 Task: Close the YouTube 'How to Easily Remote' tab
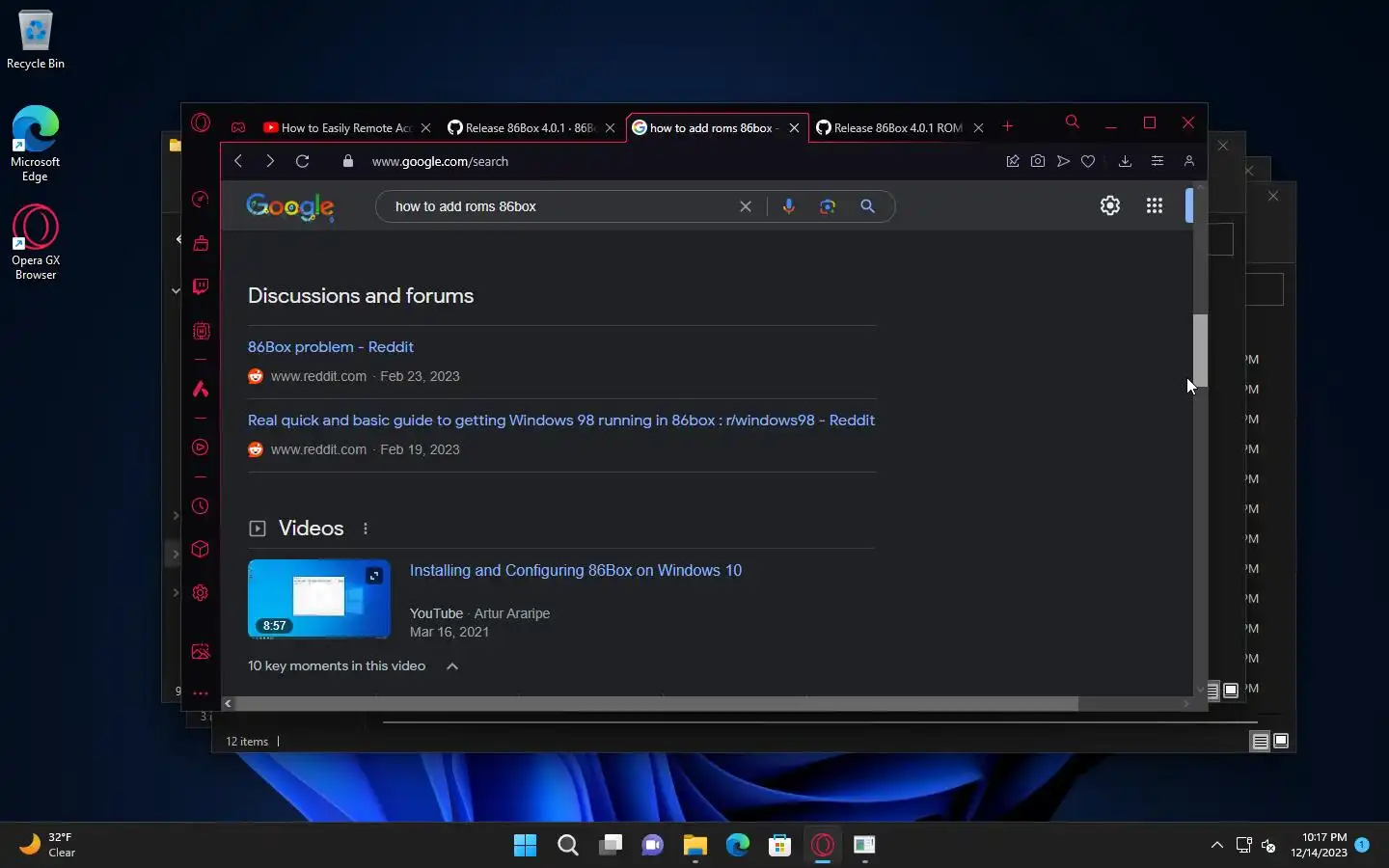click(425, 127)
